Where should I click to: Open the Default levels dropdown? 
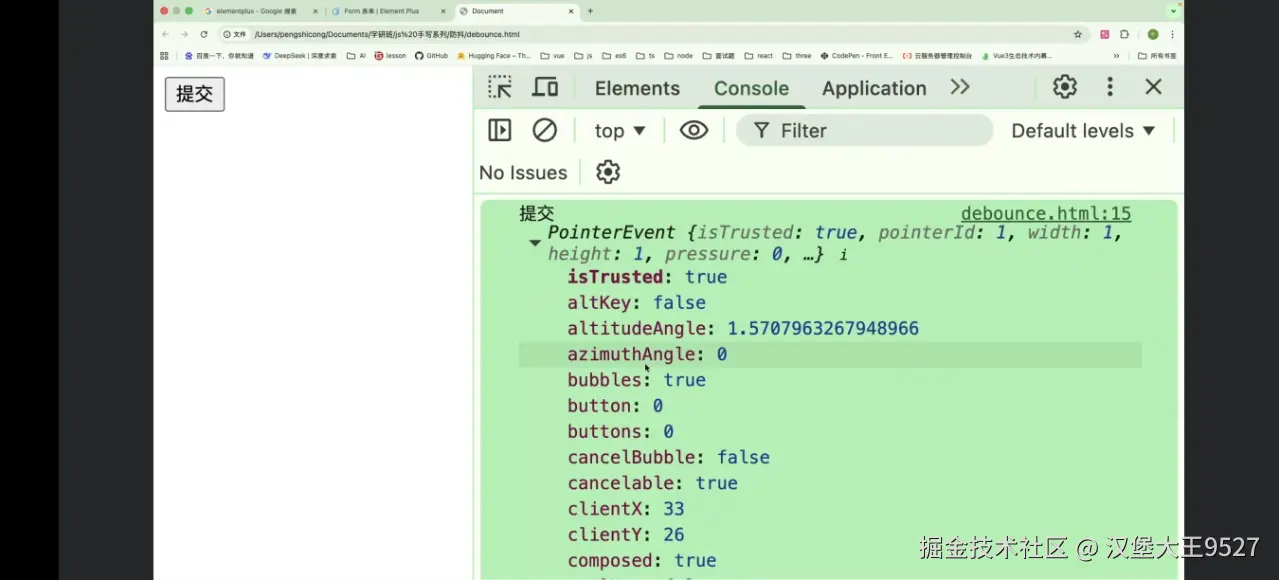pyautogui.click(x=1083, y=131)
